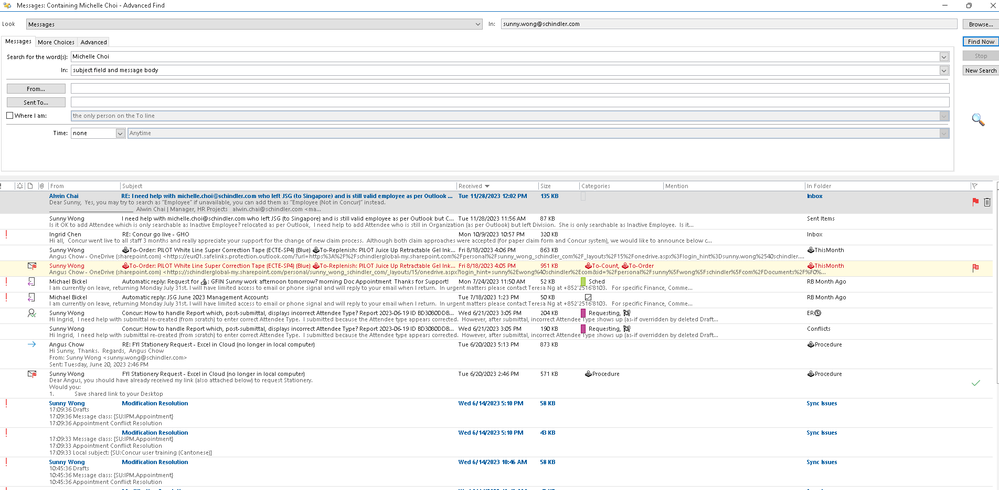Click the From... button
Viewport: 999px width, 490px height.
[x=36, y=89]
